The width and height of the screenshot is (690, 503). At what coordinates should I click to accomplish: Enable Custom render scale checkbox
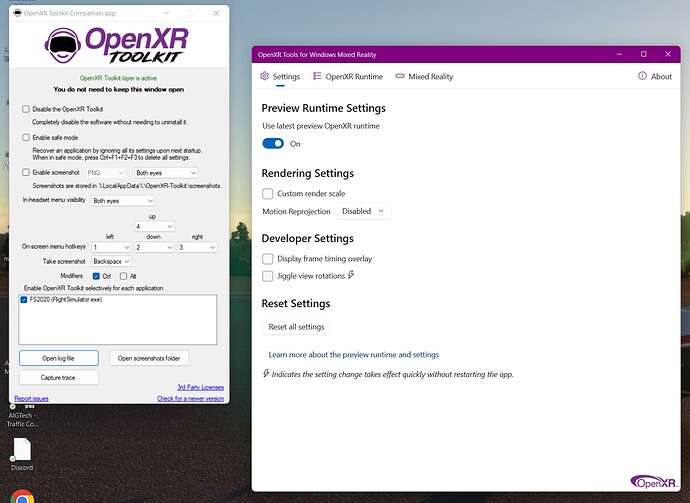pos(267,193)
